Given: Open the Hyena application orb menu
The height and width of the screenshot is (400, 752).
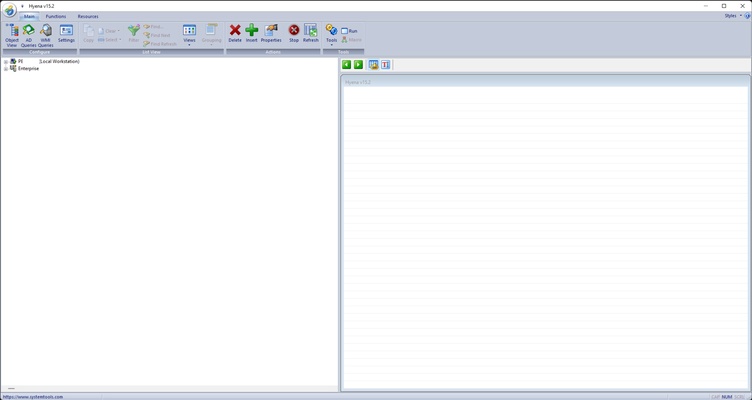Looking at the screenshot, I should 10,10.
